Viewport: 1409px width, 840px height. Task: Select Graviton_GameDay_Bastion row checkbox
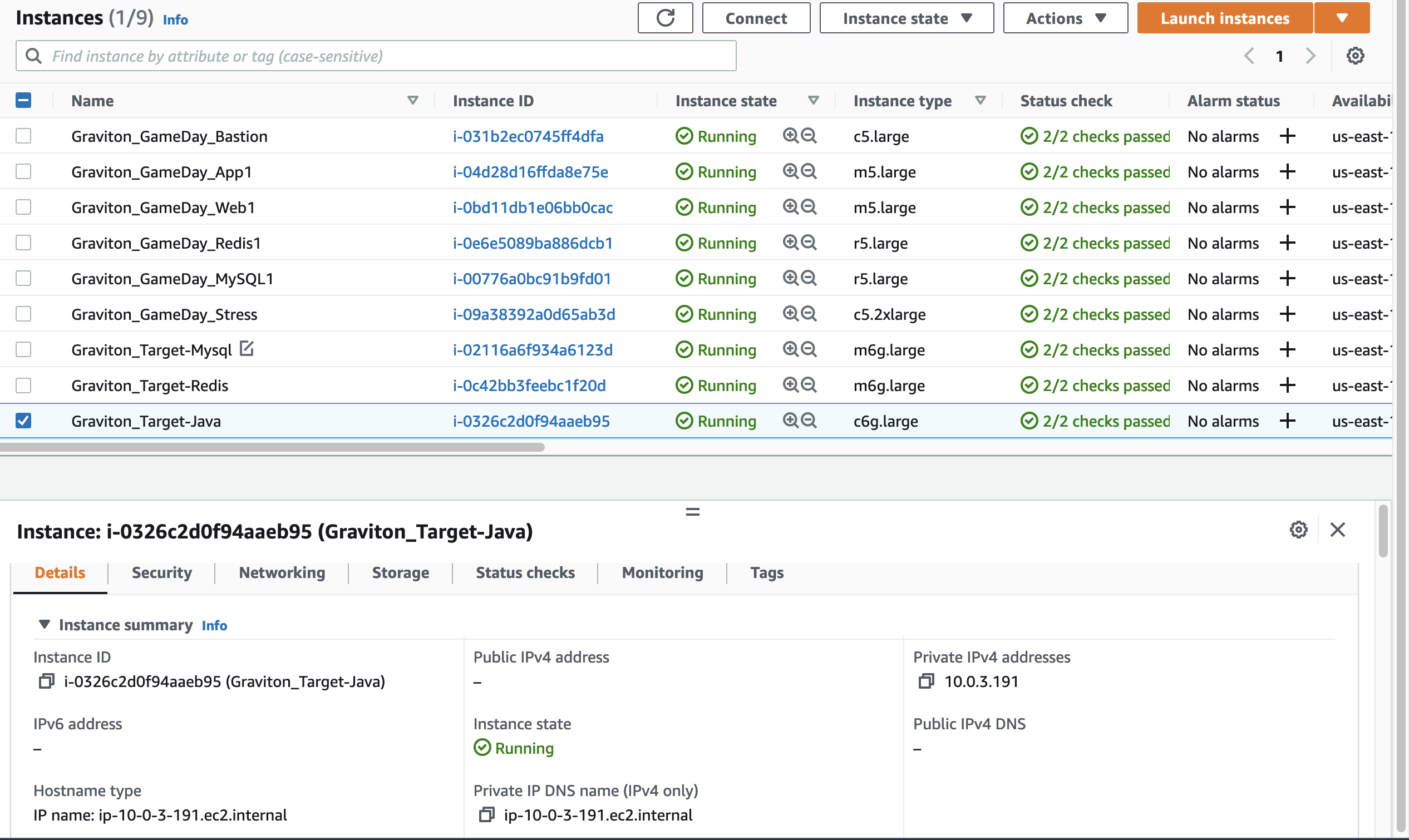click(x=23, y=136)
